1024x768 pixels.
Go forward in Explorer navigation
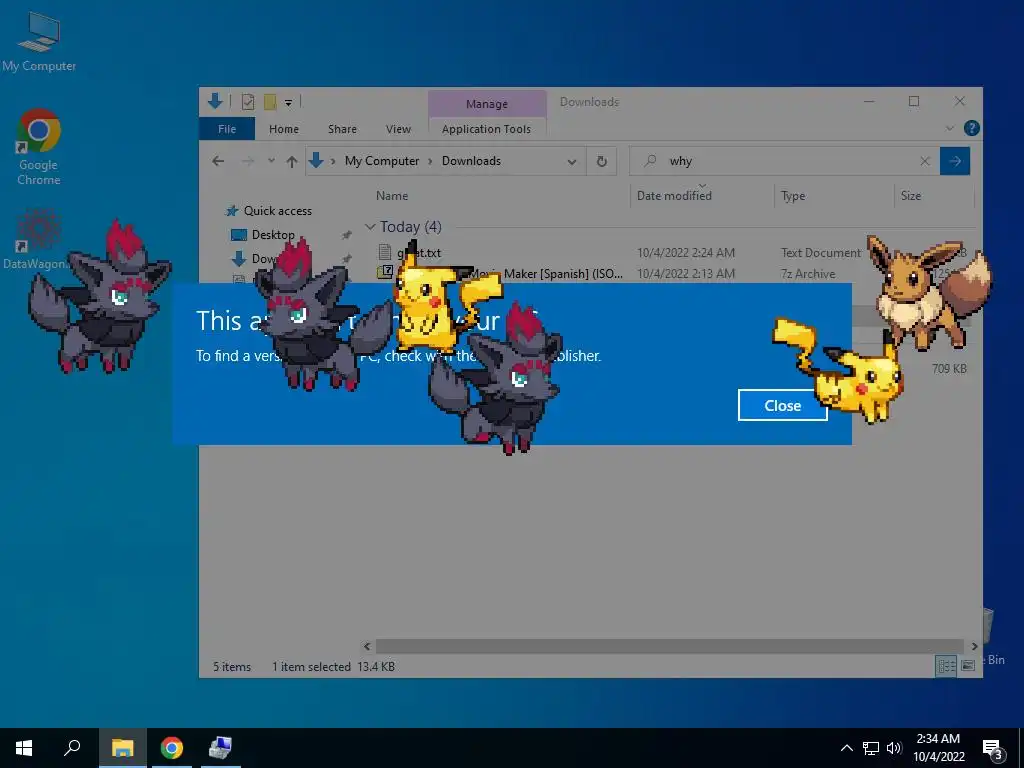(248, 161)
